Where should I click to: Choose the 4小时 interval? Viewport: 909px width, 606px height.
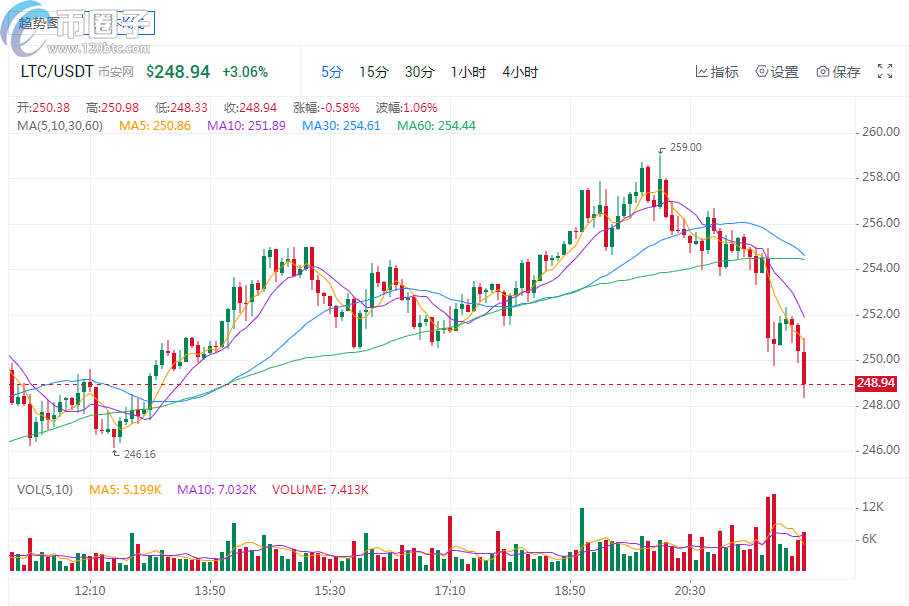pos(520,72)
